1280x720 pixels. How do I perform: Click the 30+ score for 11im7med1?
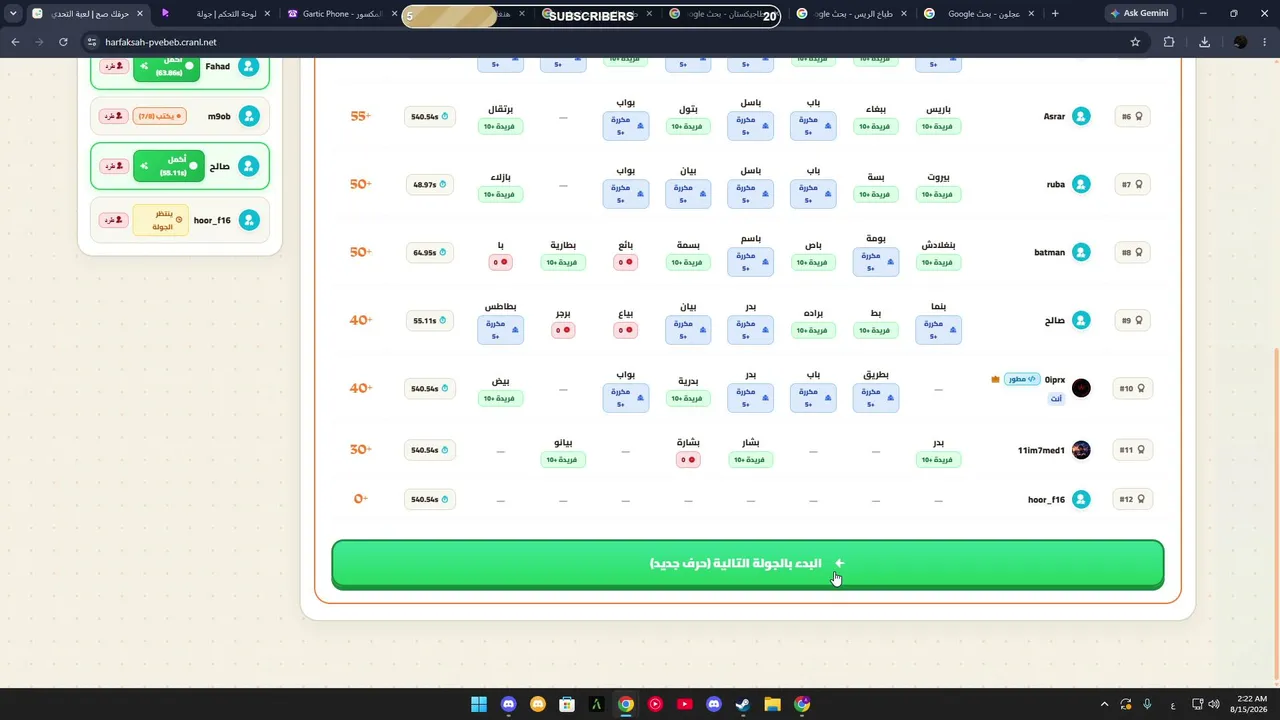click(x=360, y=450)
